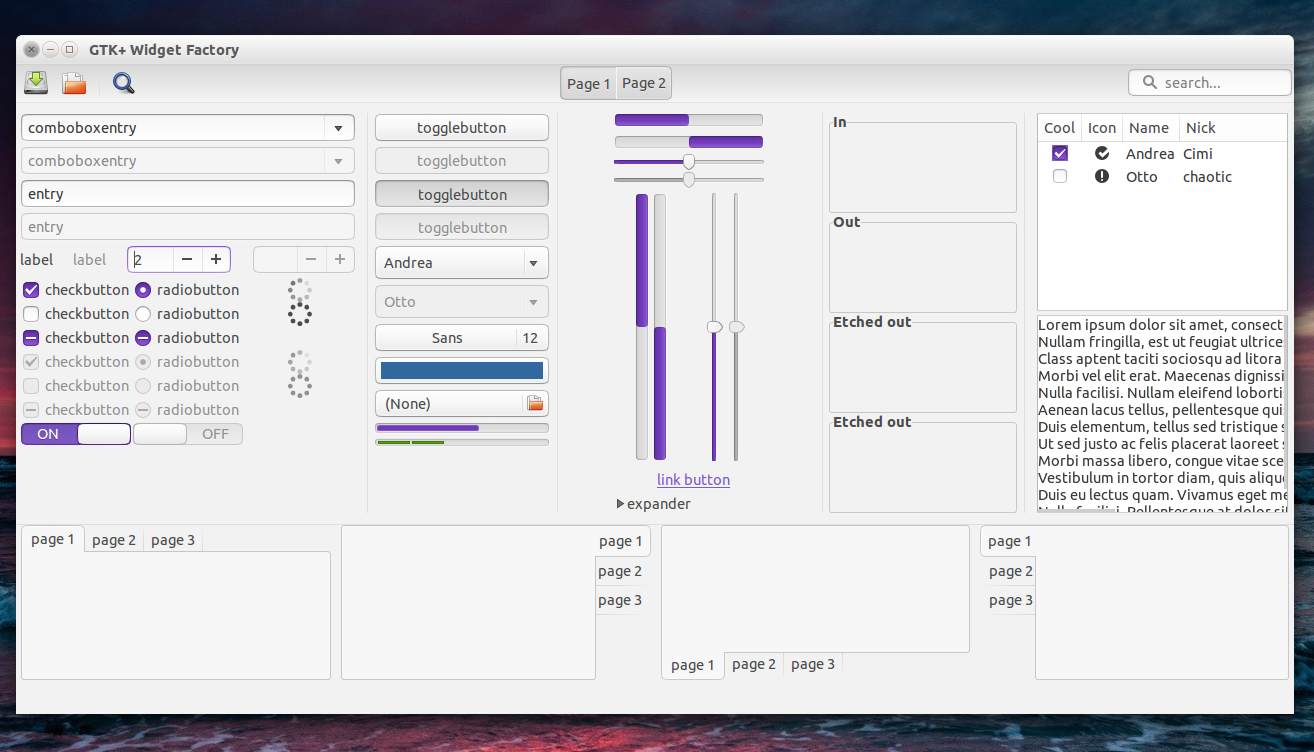1314x752 pixels.
Task: Toggle the ON switch to off
Action: click(x=75, y=433)
